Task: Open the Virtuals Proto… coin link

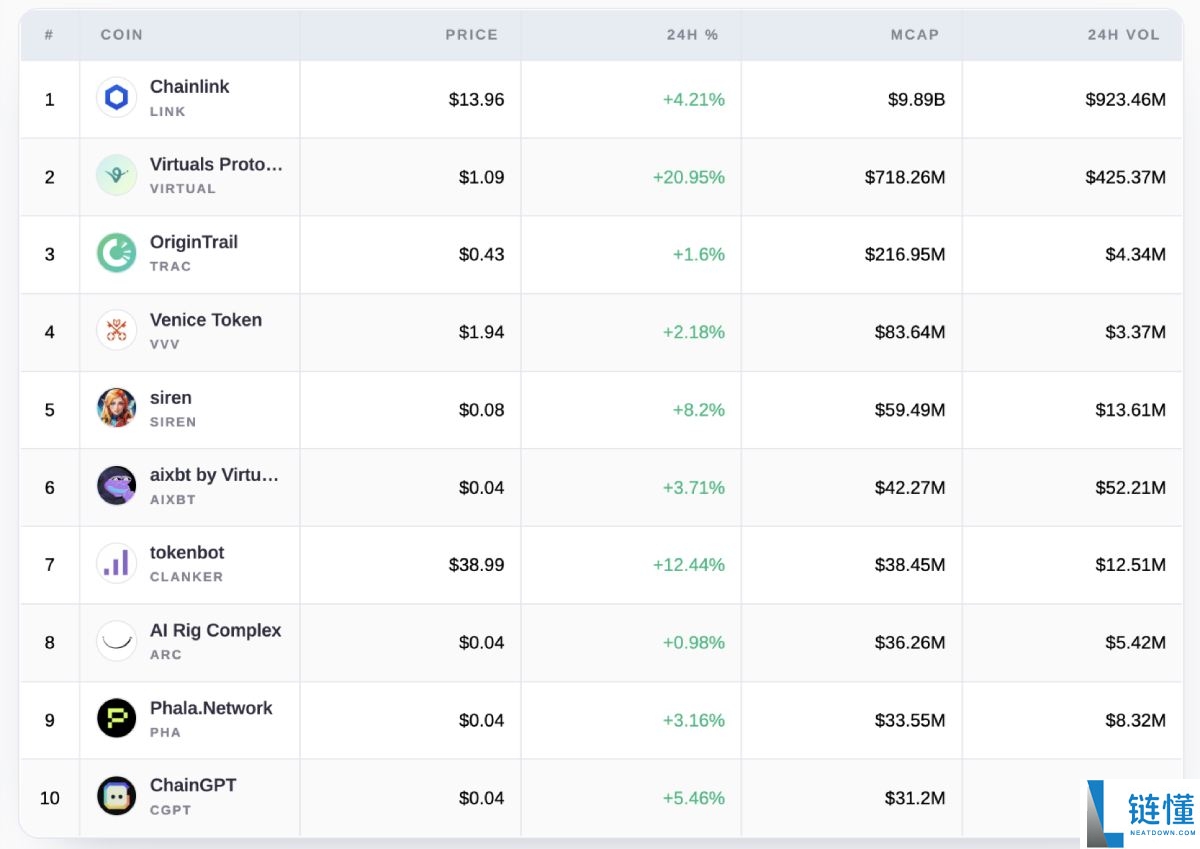Action: 217,165
